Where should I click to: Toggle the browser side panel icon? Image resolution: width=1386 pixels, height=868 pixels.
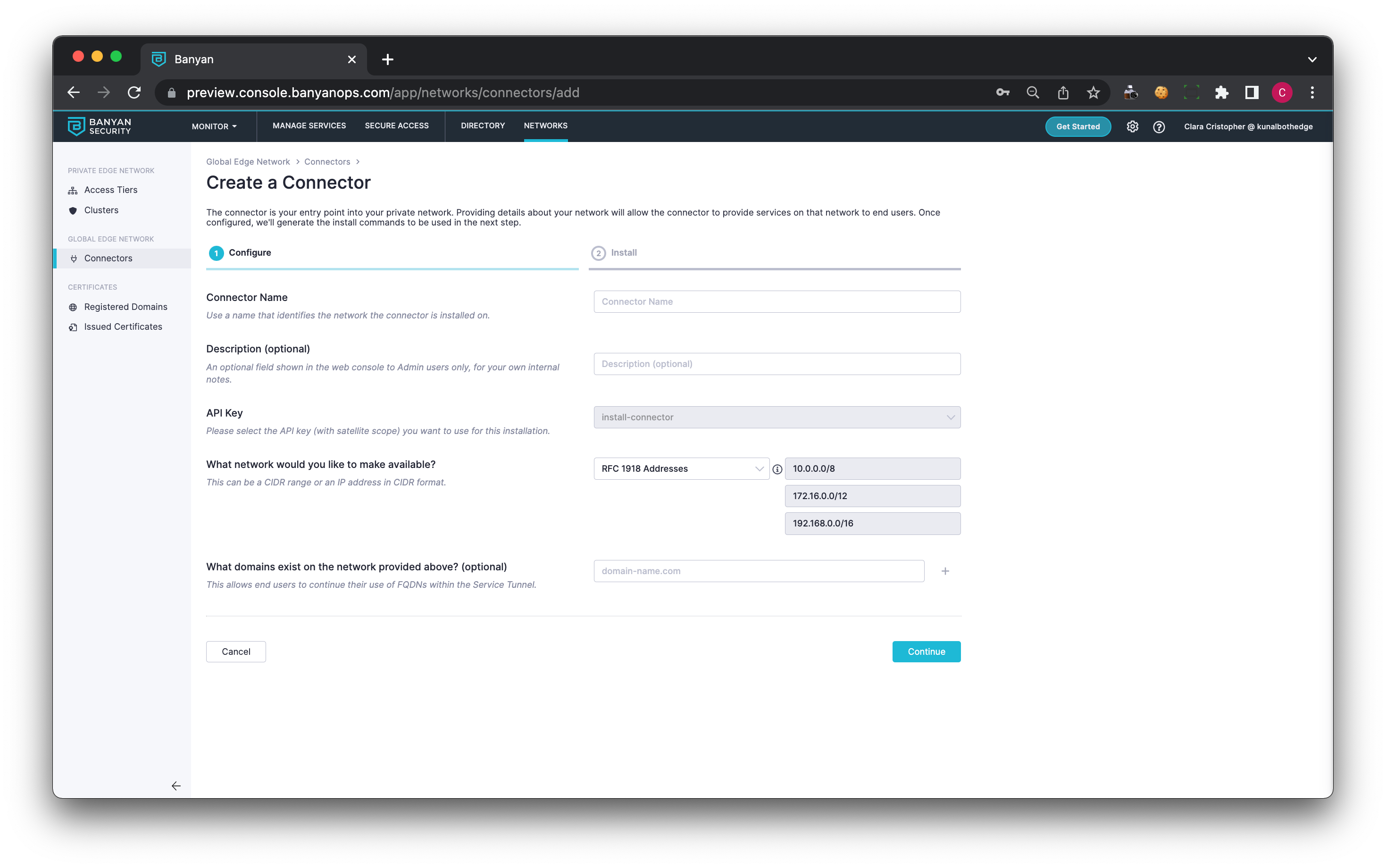[x=1252, y=92]
